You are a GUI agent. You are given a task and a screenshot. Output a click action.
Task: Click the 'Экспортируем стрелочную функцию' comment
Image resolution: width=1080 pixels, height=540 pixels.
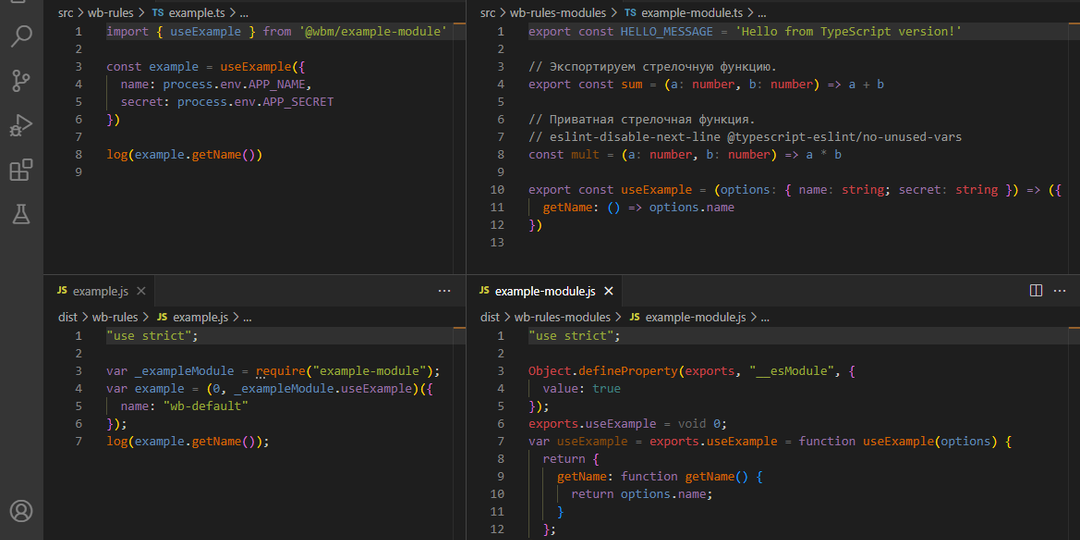653,67
